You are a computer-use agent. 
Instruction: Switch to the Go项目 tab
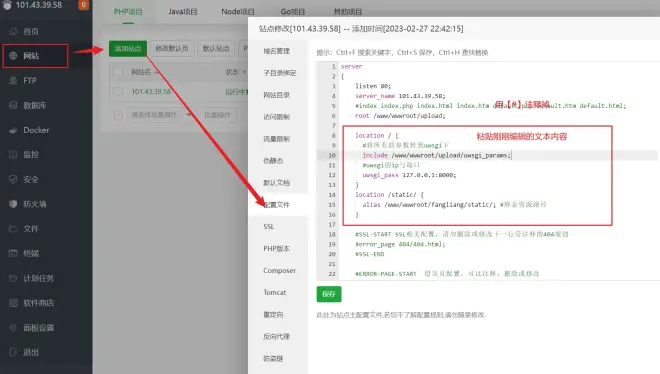point(293,12)
